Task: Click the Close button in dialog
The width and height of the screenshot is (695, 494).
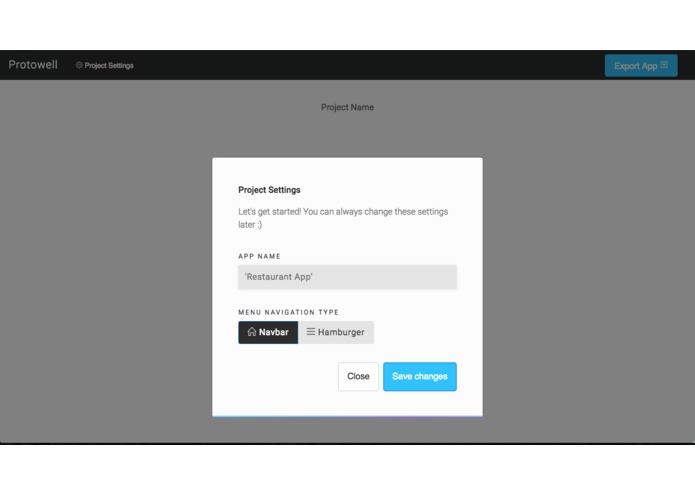Action: pyautogui.click(x=358, y=377)
